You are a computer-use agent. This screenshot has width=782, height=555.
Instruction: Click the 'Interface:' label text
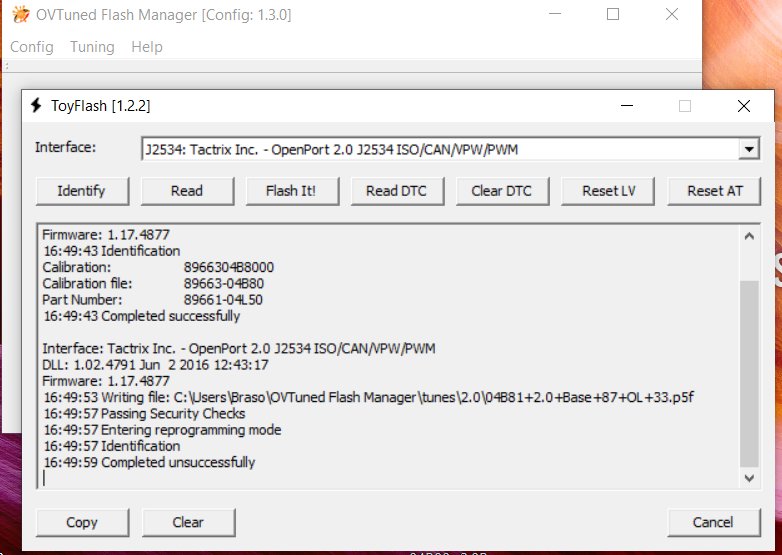pos(65,148)
